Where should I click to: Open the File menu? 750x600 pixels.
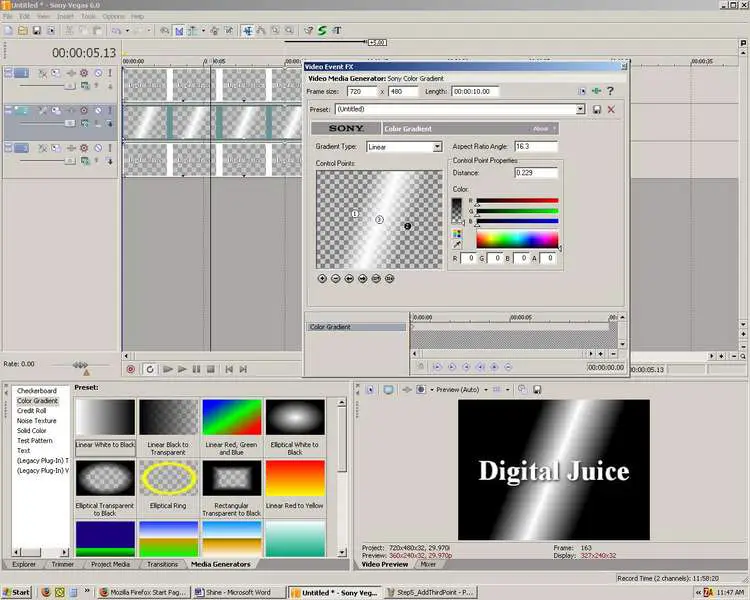point(8,16)
